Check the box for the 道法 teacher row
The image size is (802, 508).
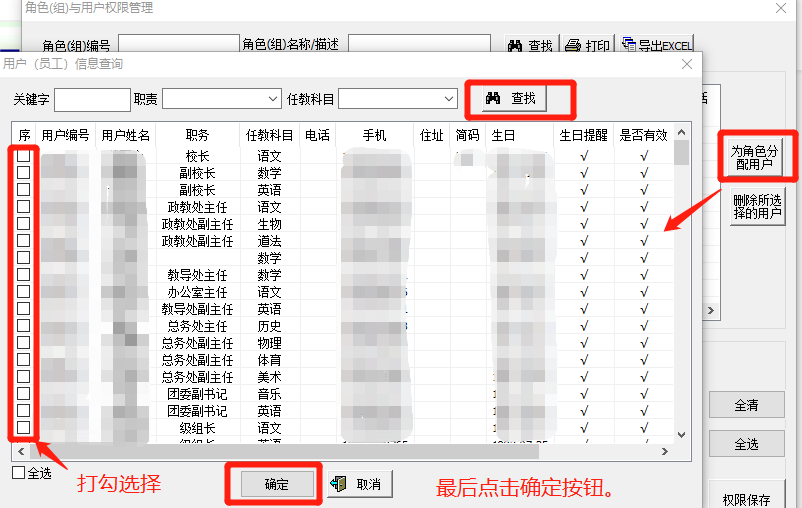[24, 240]
